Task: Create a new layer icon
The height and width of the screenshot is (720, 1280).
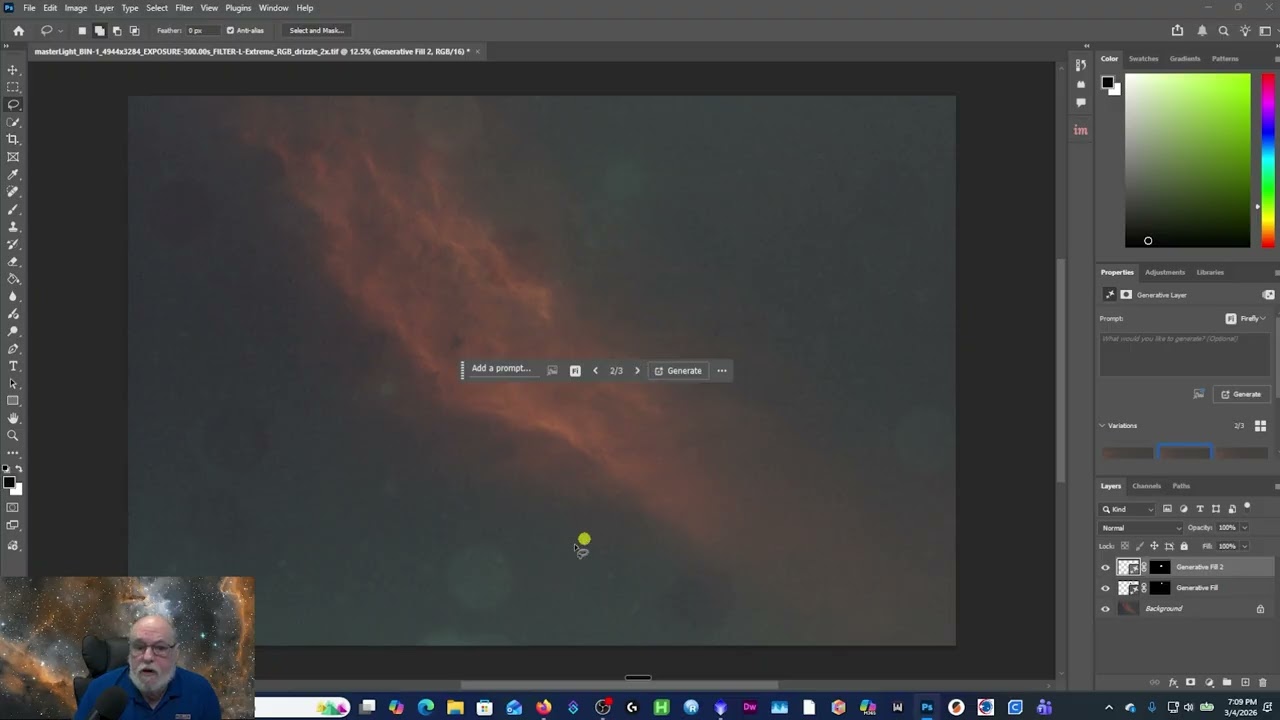Action: pos(1245,682)
